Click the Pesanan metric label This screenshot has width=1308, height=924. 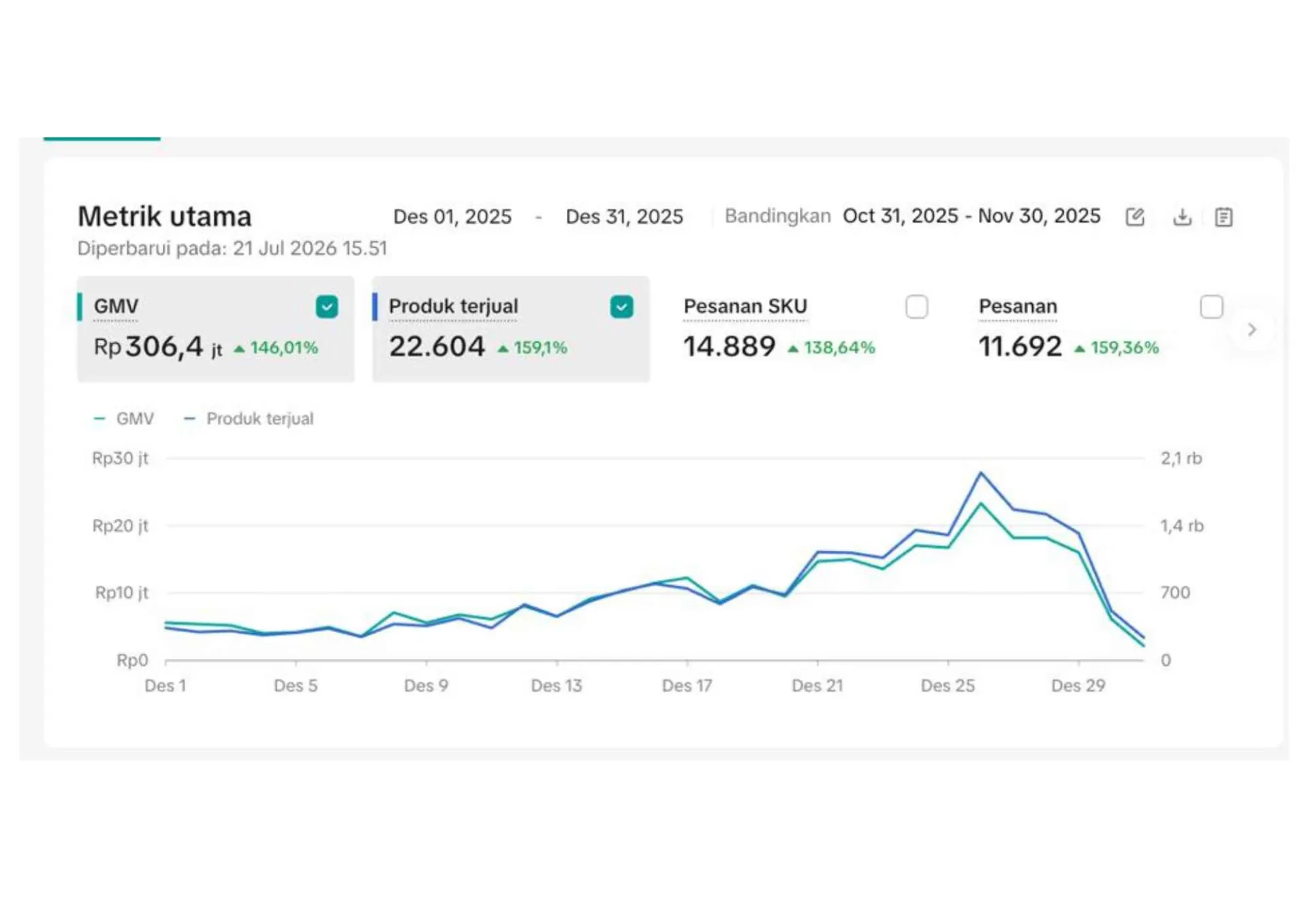coord(1018,306)
